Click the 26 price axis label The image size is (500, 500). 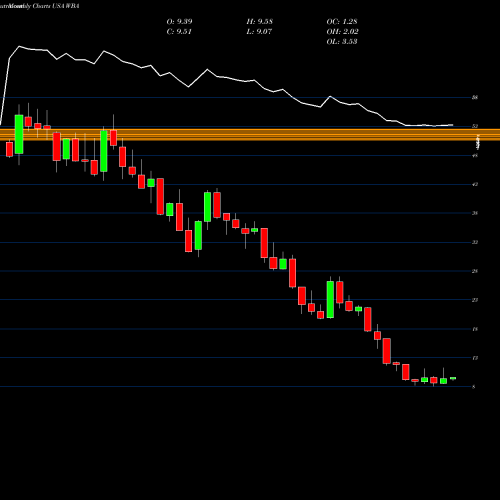[475, 271]
